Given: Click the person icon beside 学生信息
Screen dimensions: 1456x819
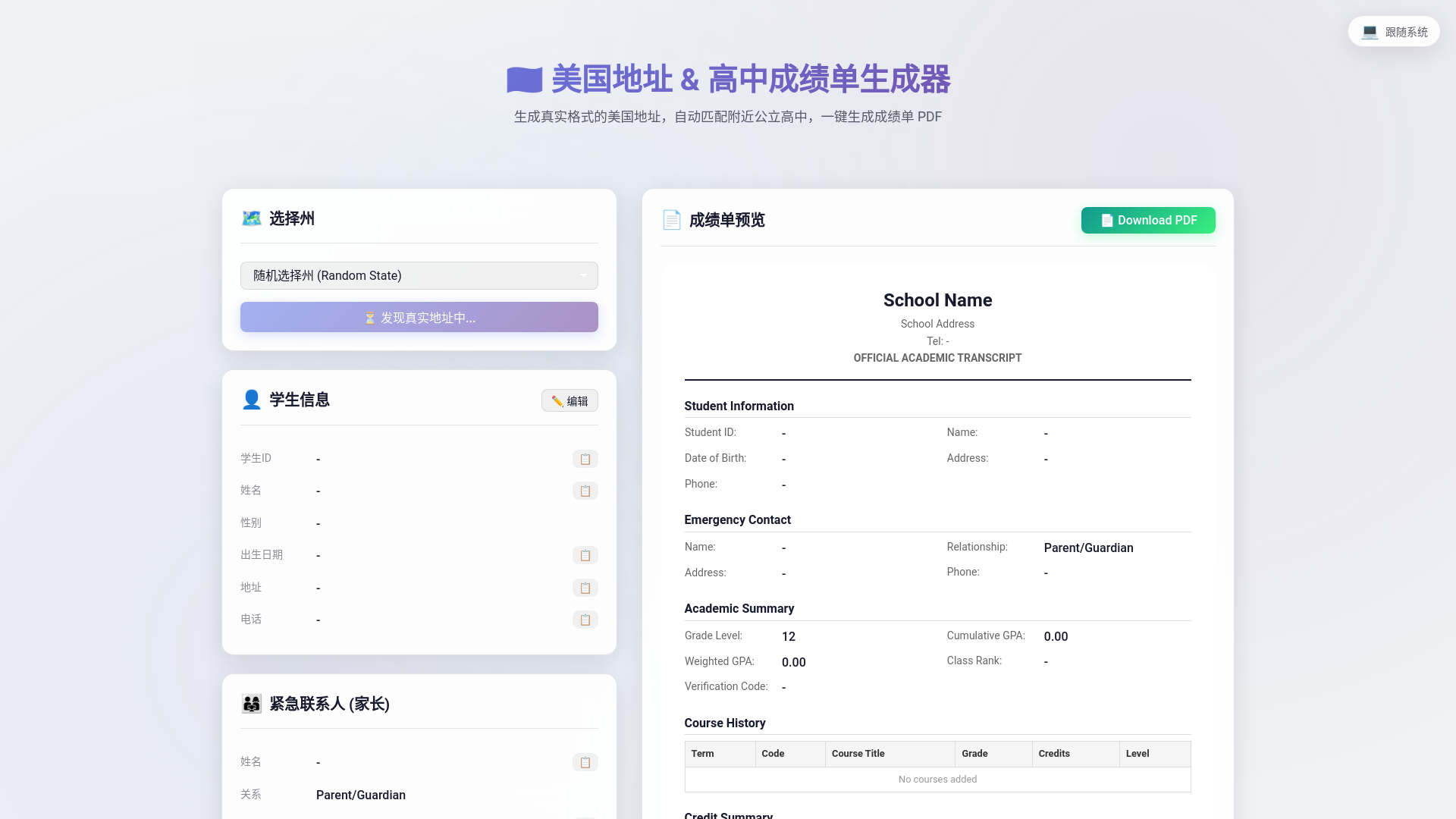Looking at the screenshot, I should [x=251, y=400].
